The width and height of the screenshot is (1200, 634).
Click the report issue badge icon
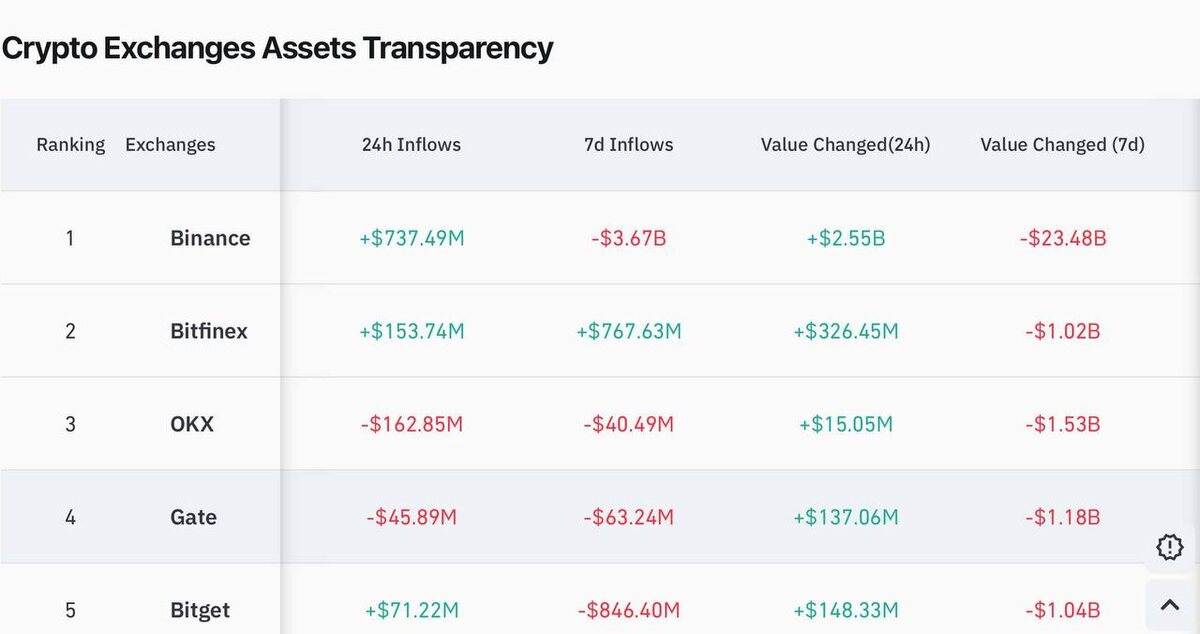pos(1169,547)
